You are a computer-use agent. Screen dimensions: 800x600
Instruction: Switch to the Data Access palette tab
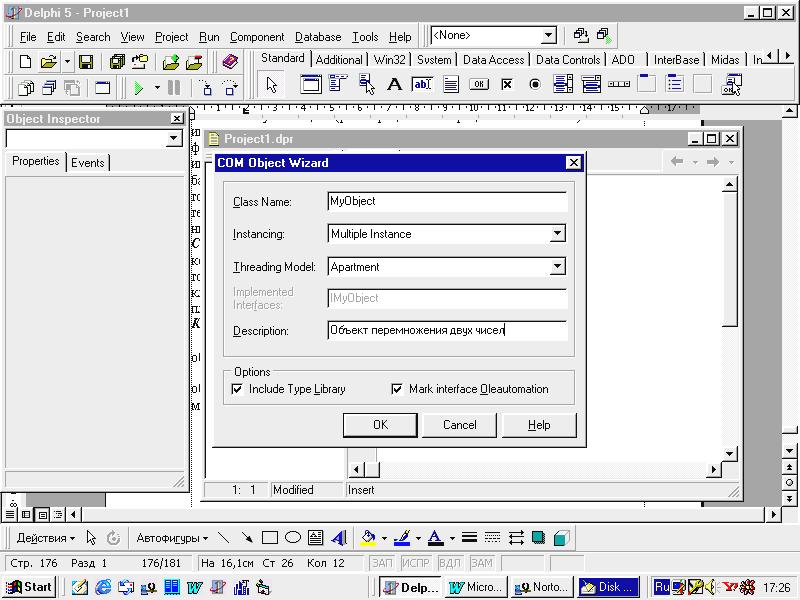[x=493, y=60]
